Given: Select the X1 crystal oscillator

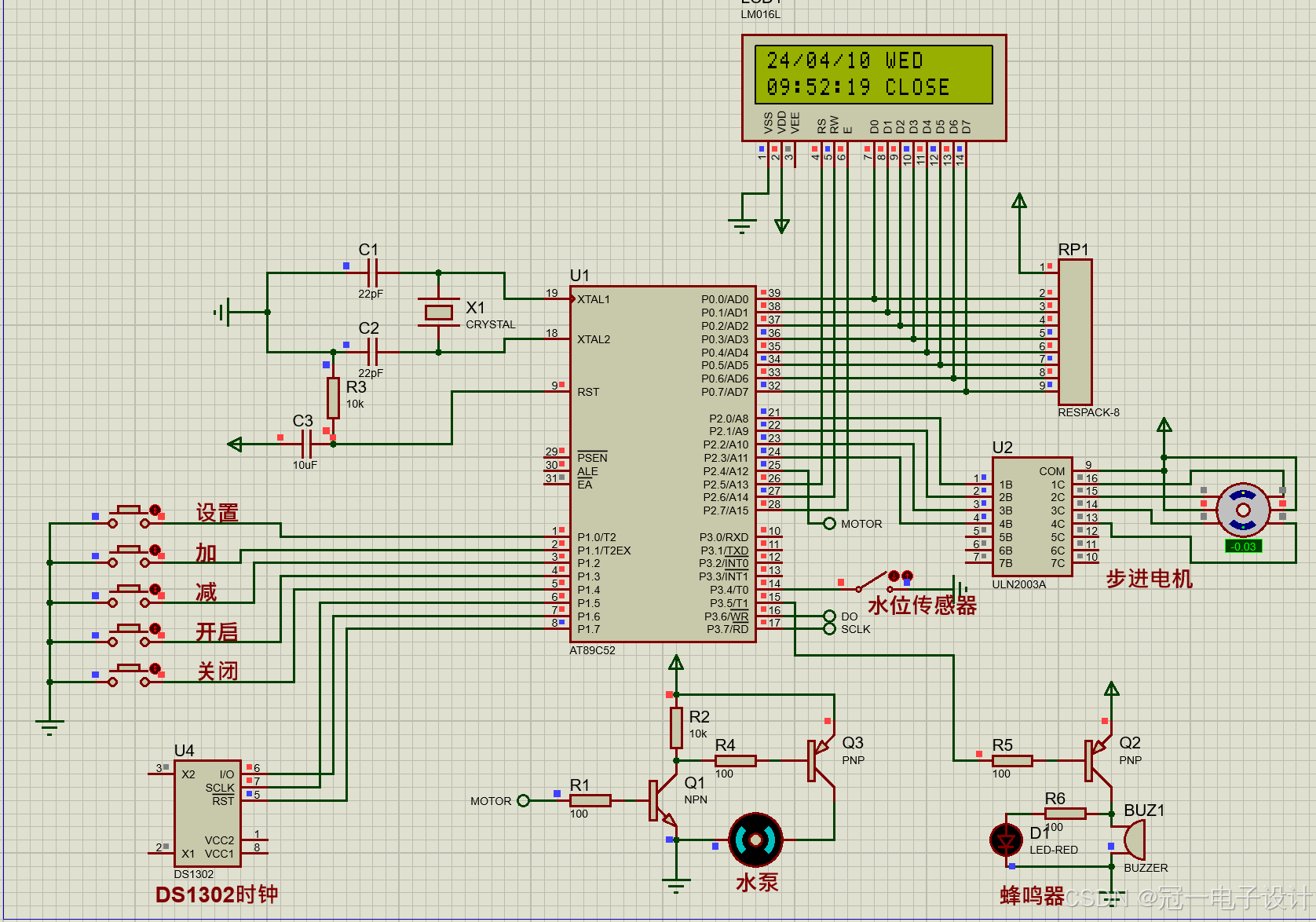Looking at the screenshot, I should tap(438, 313).
